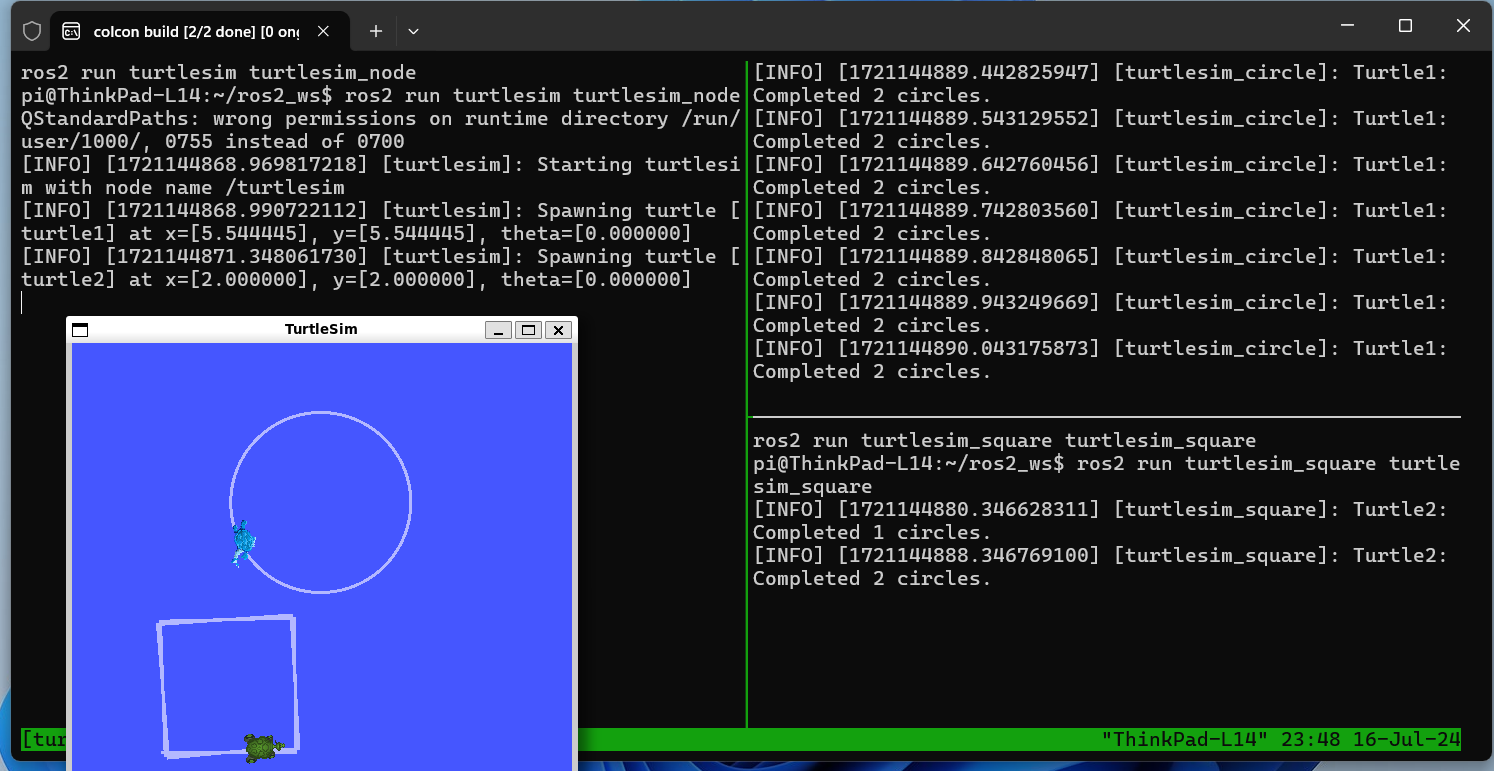Click the shield icon in the terminal title bar
The height and width of the screenshot is (771, 1494).
(32, 31)
